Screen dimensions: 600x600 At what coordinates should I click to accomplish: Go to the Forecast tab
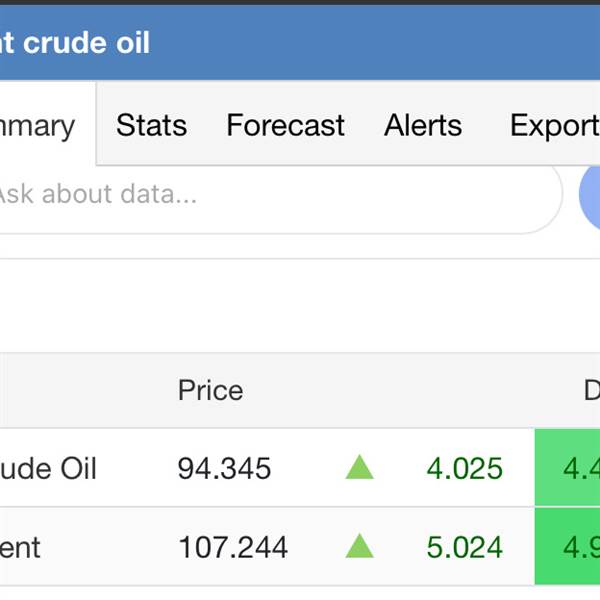(x=285, y=126)
